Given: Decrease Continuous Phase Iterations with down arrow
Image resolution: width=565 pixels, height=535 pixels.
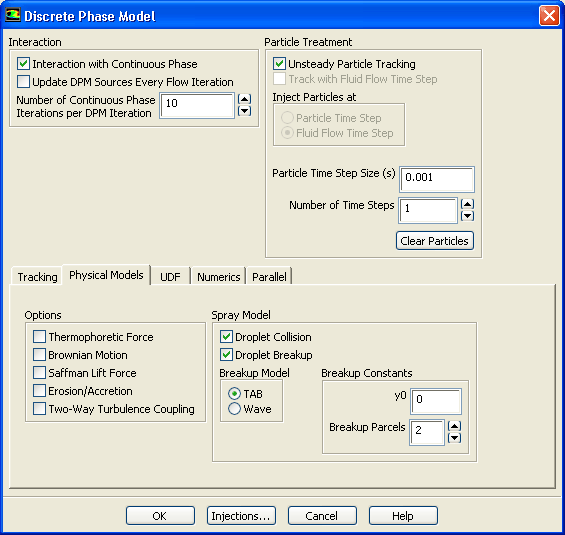Looking at the screenshot, I should (244, 111).
